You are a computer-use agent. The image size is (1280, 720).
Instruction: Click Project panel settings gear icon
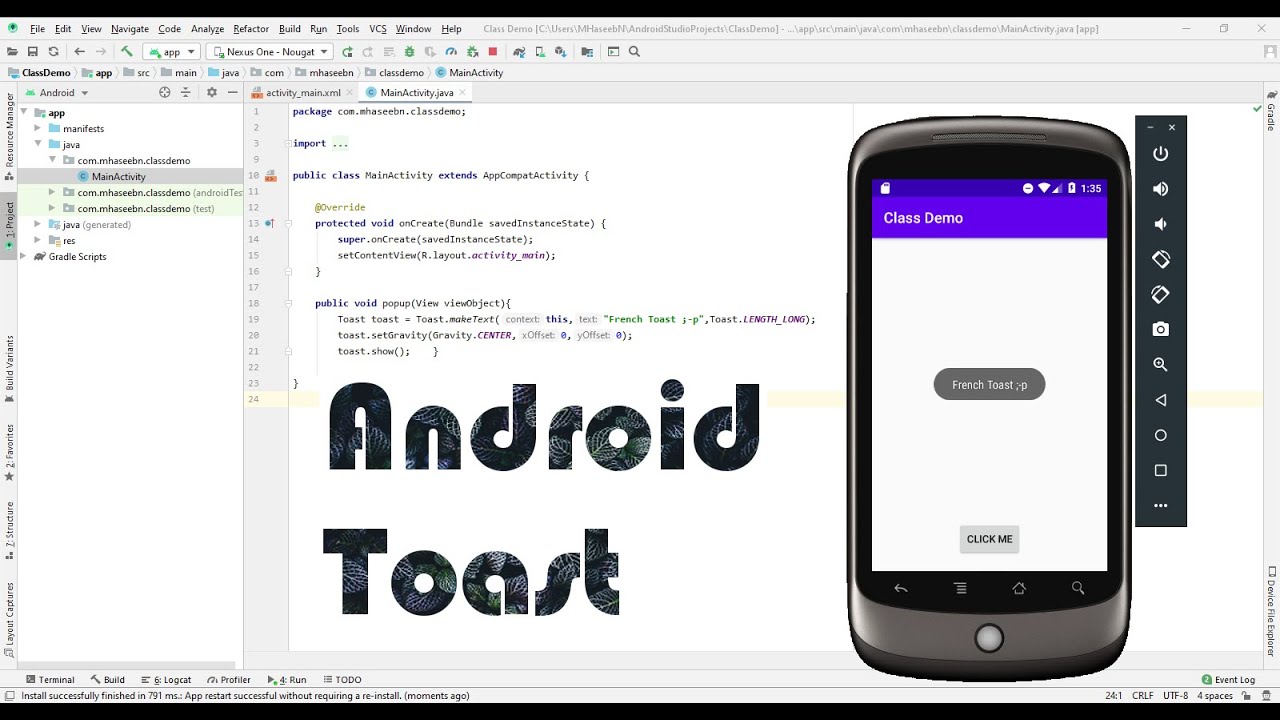pos(211,92)
